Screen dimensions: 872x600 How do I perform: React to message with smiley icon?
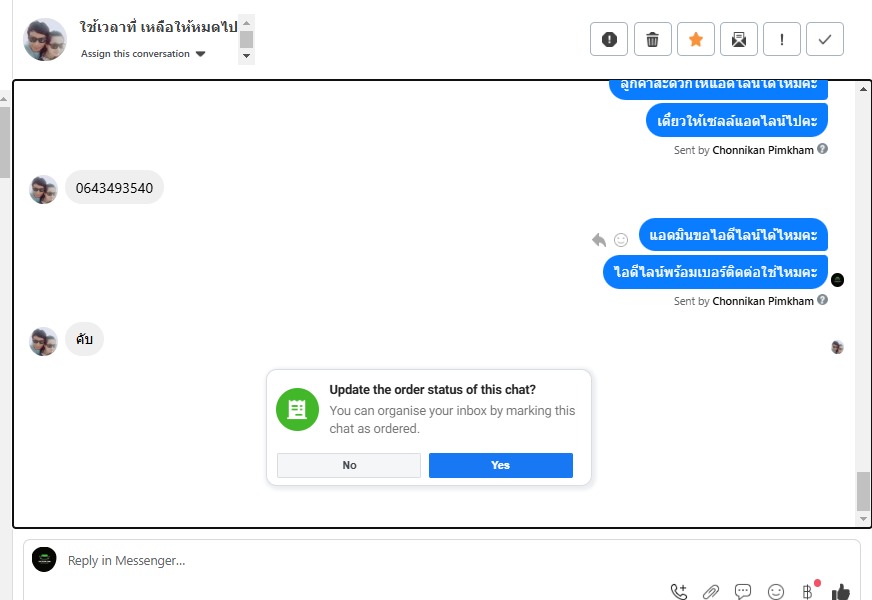pos(621,240)
